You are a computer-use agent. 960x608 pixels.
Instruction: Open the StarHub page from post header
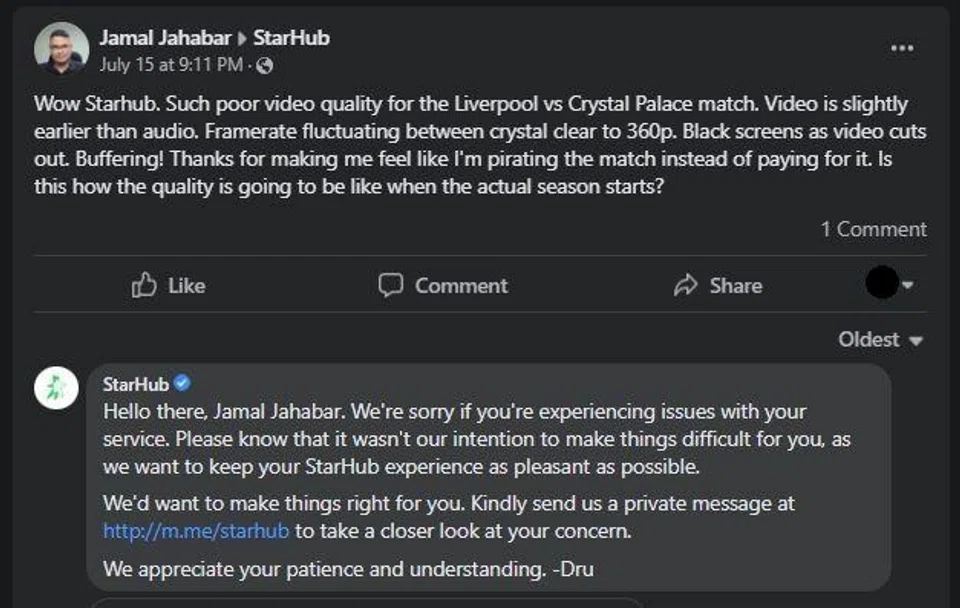coord(291,38)
